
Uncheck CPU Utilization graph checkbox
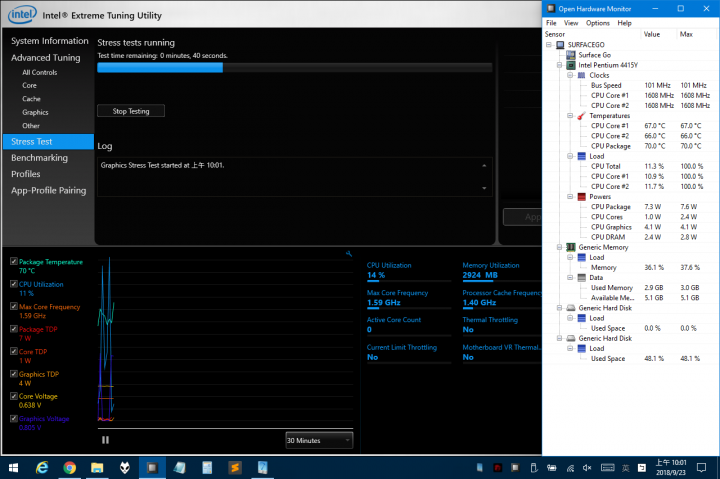click(x=14, y=284)
